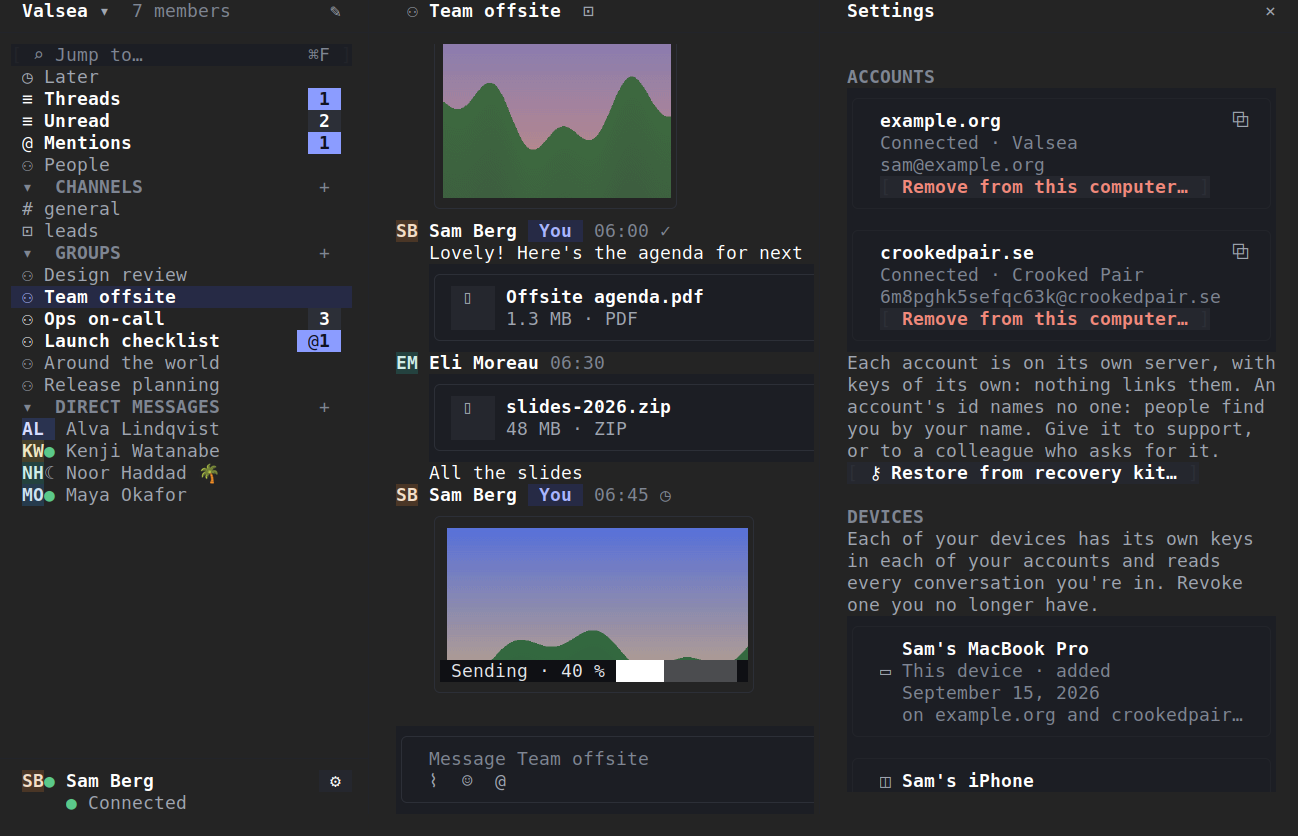1298x836 pixels.
Task: Remove the example.org account from this computer
Action: click(1045, 187)
